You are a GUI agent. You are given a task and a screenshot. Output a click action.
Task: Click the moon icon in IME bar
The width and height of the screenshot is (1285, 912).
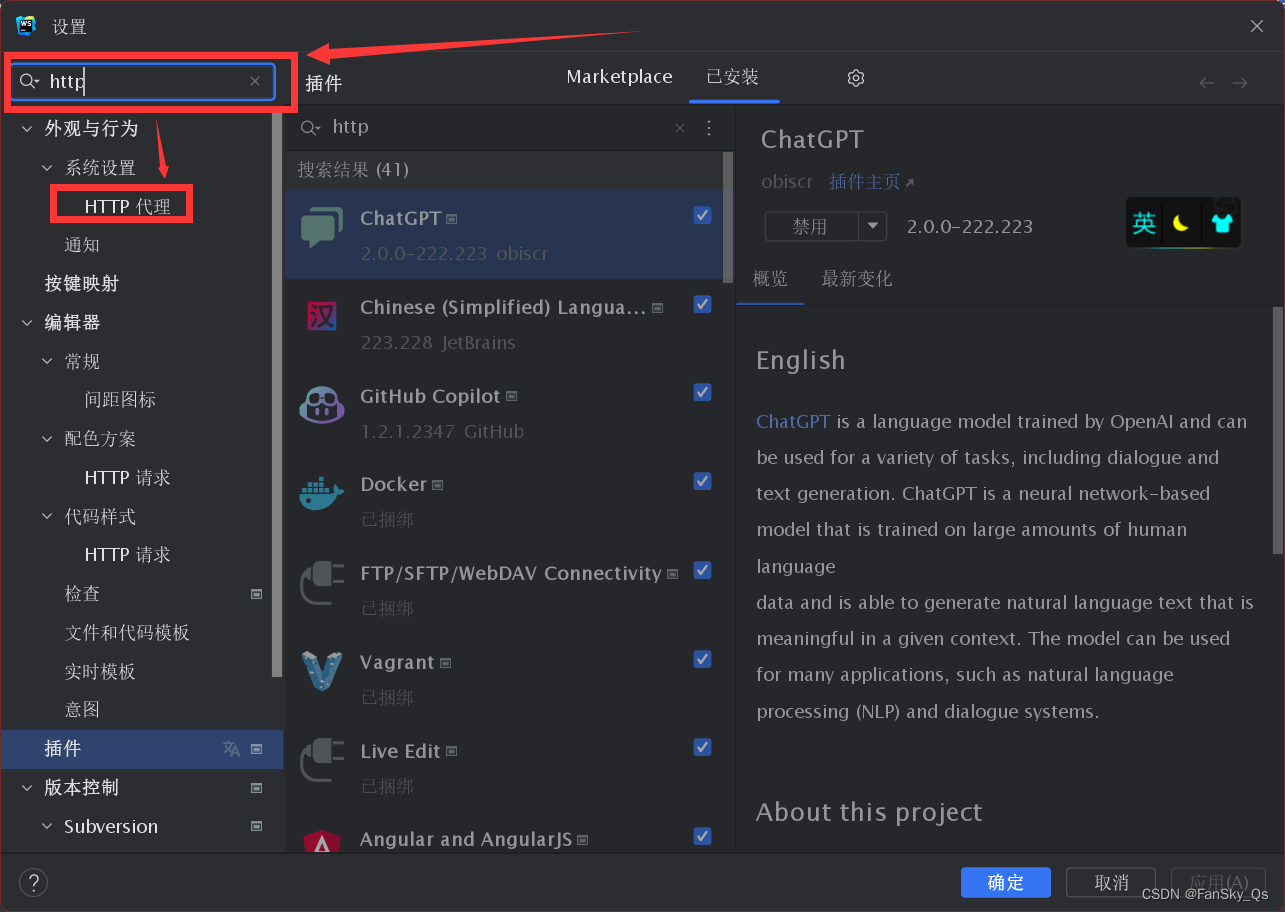pyautogui.click(x=1181, y=224)
